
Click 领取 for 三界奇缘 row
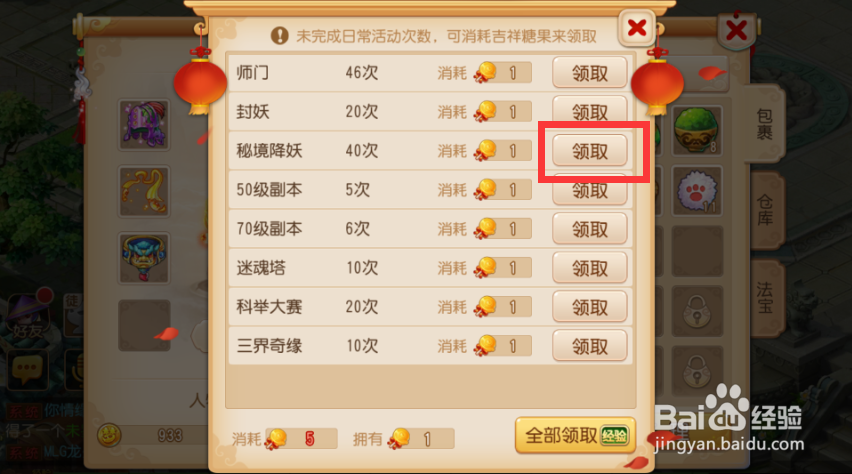tap(590, 346)
